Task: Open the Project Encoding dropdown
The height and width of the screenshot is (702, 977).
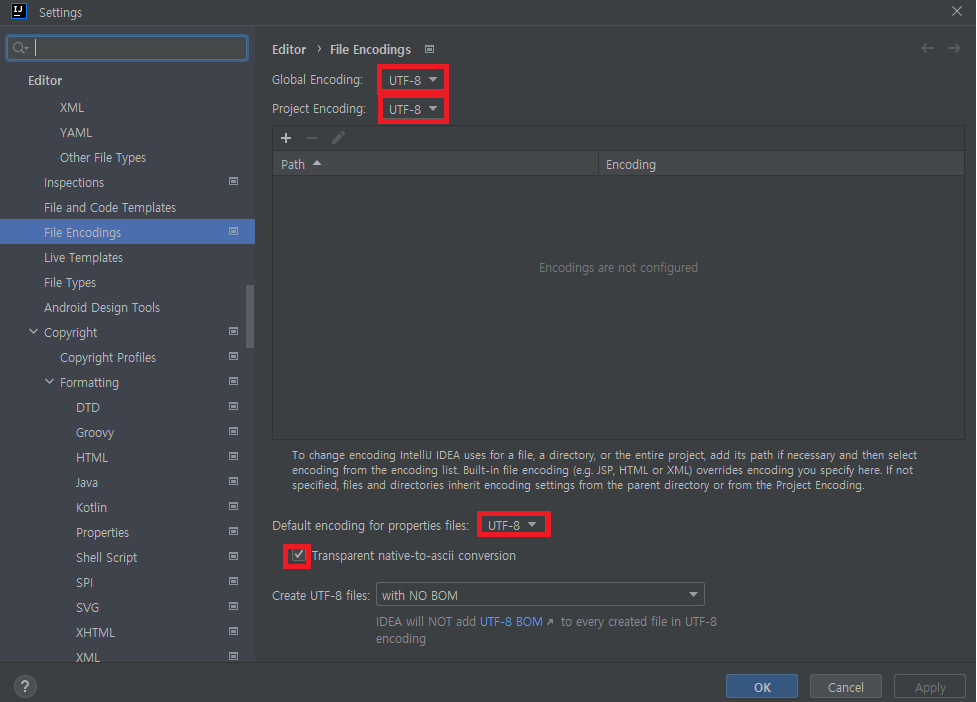Action: click(413, 109)
